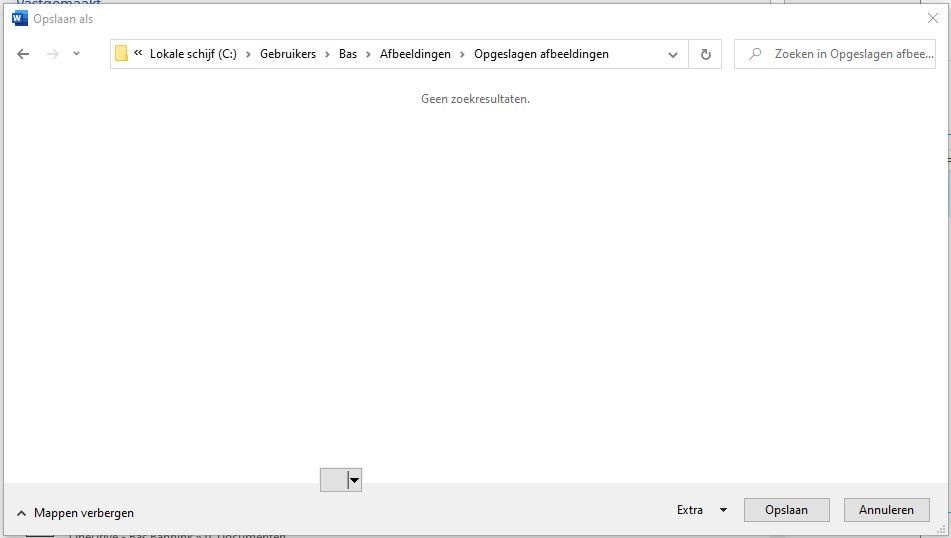
Task: Open address bar history dropdown
Action: tap(673, 55)
